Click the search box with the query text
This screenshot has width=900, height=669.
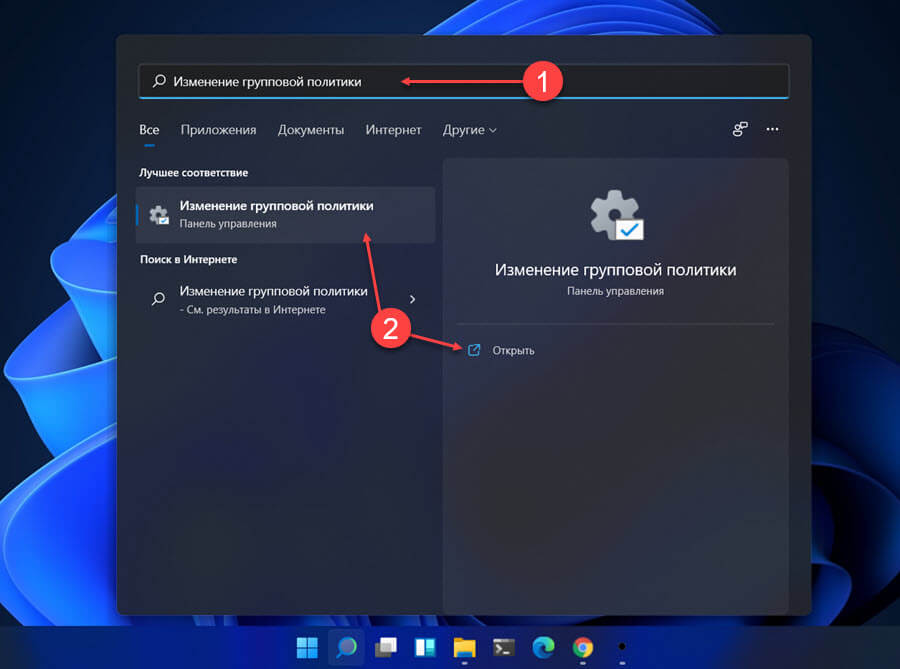coord(464,81)
